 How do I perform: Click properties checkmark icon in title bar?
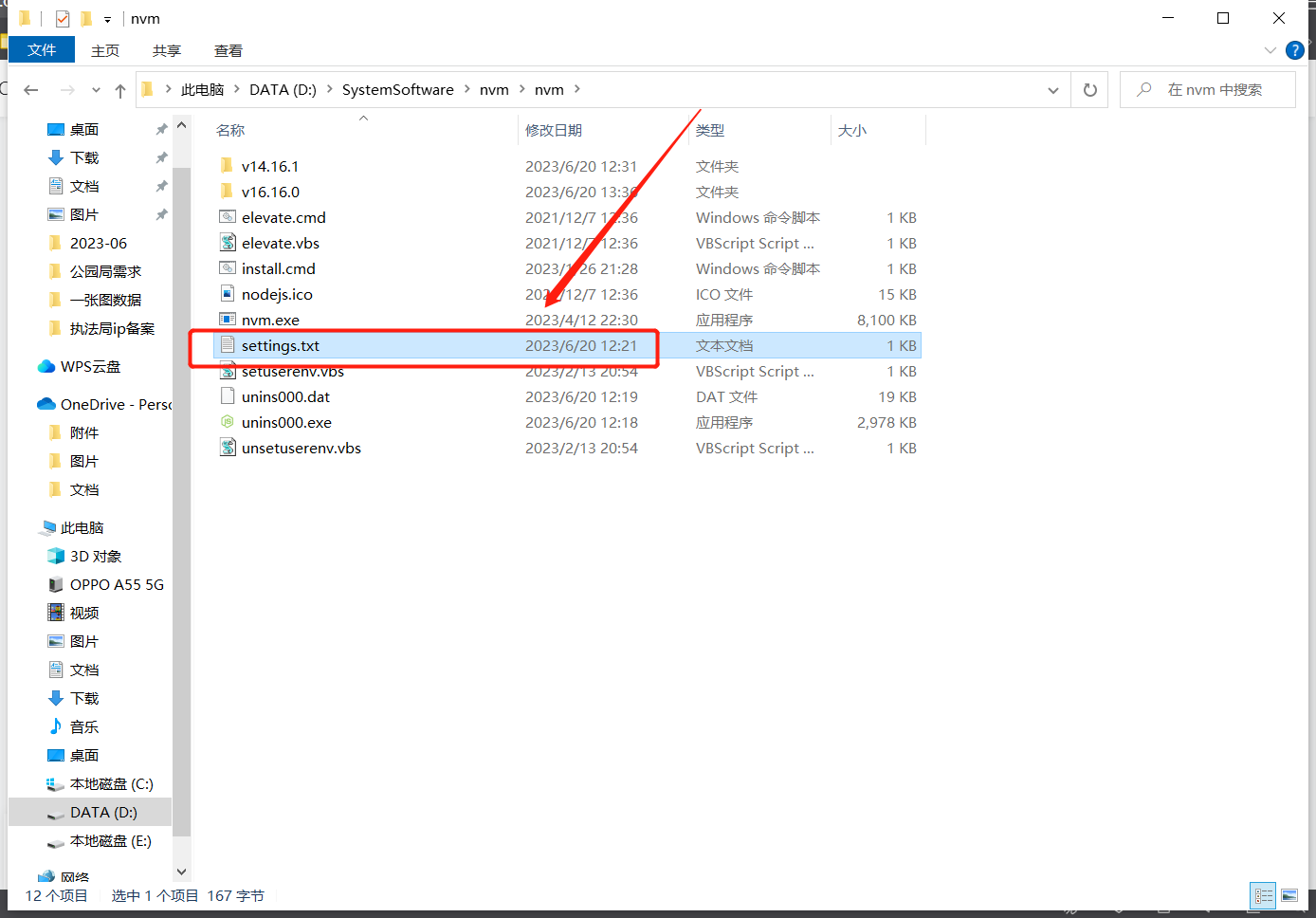pyautogui.click(x=63, y=19)
